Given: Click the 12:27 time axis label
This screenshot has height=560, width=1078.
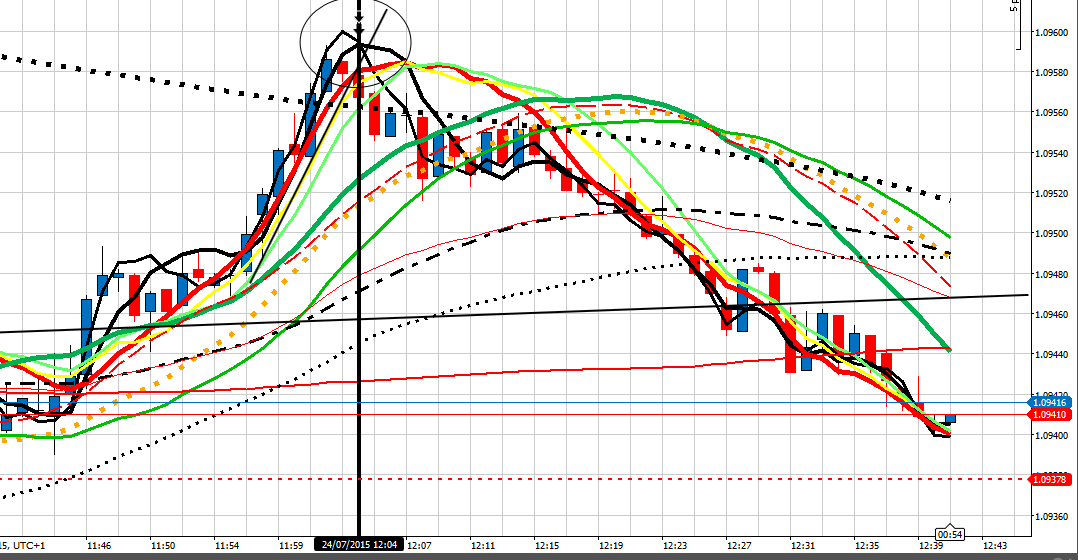Looking at the screenshot, I should (x=739, y=546).
